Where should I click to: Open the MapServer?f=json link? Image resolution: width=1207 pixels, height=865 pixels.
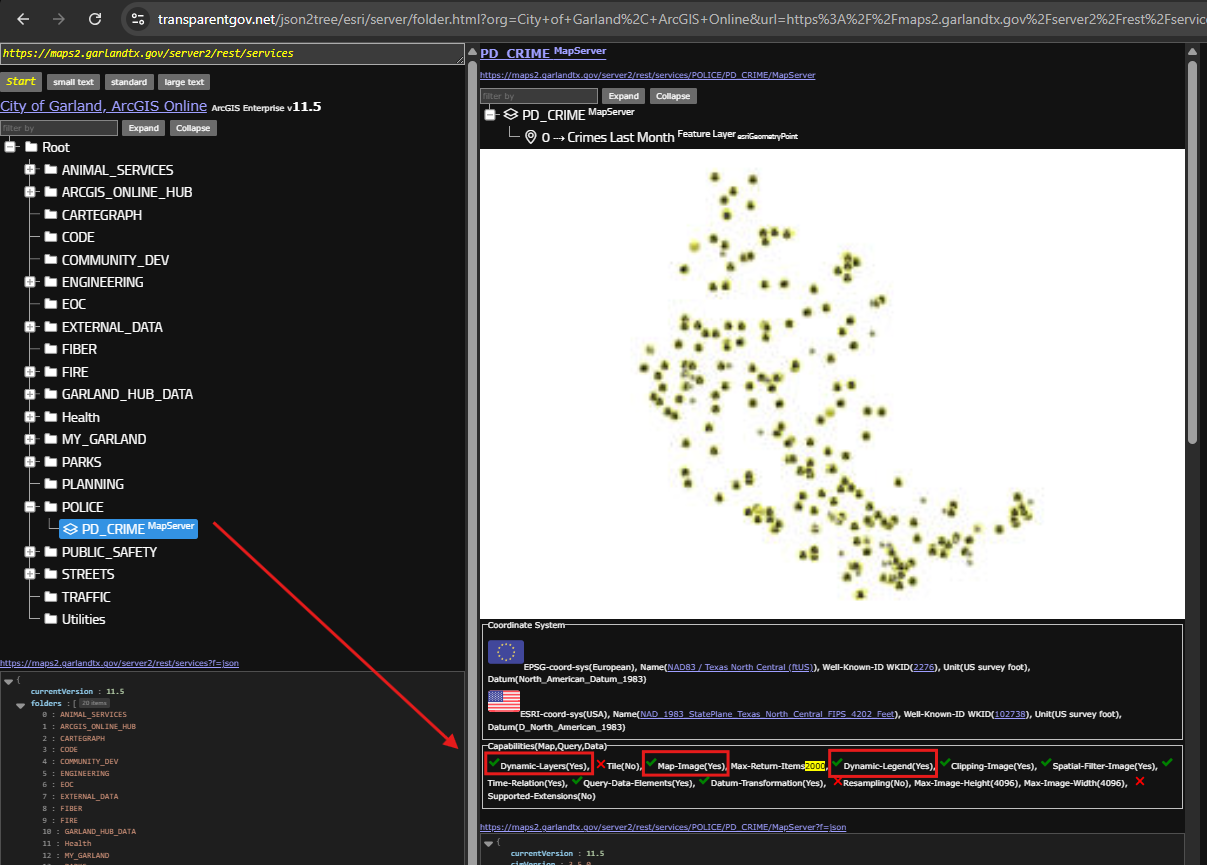coord(663,827)
